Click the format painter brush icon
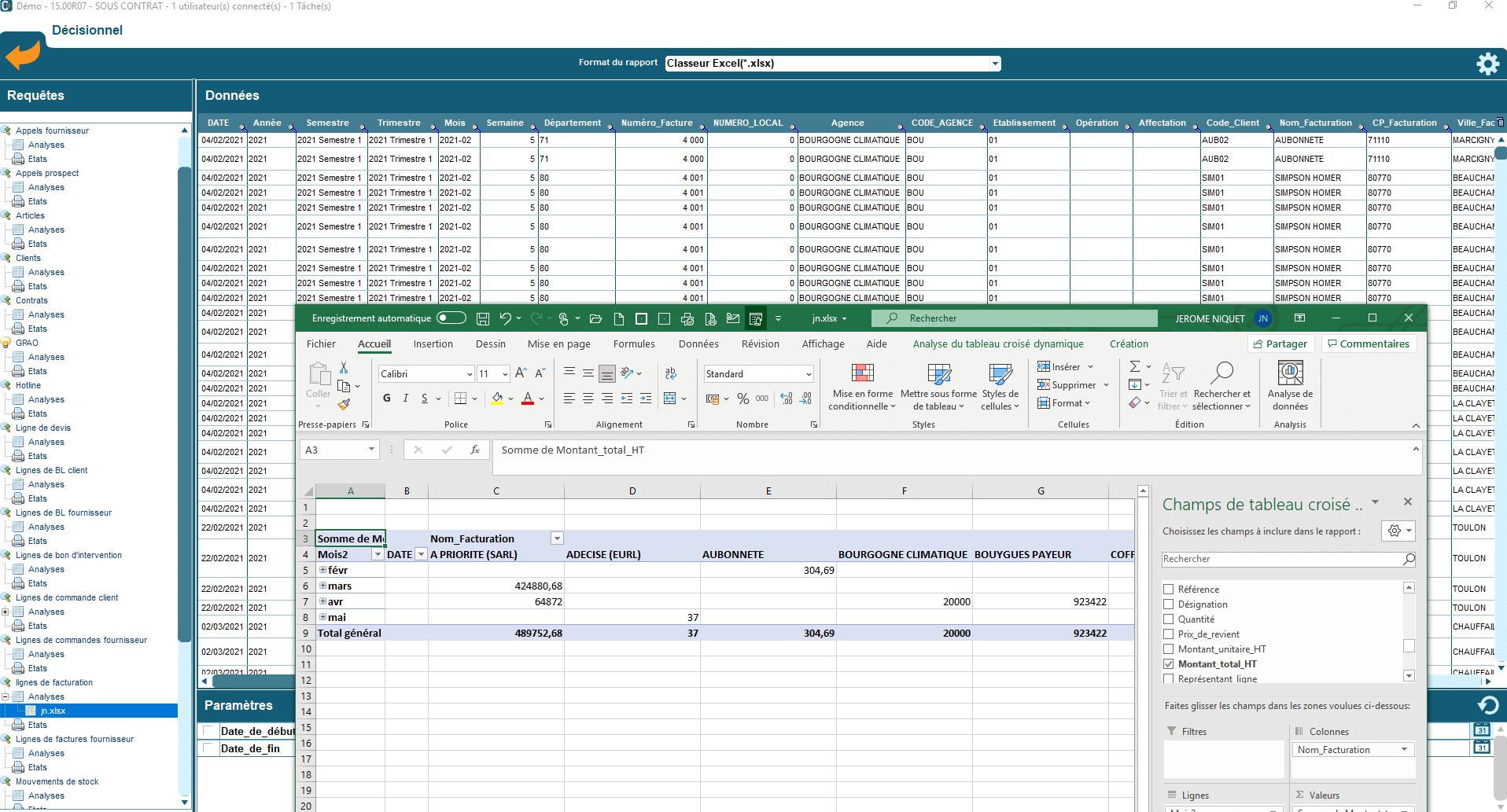Image resolution: width=1507 pixels, height=812 pixels. pos(344,405)
